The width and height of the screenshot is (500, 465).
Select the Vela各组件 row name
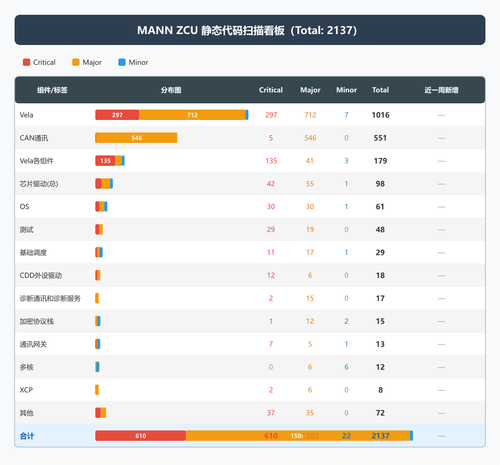coord(37,161)
